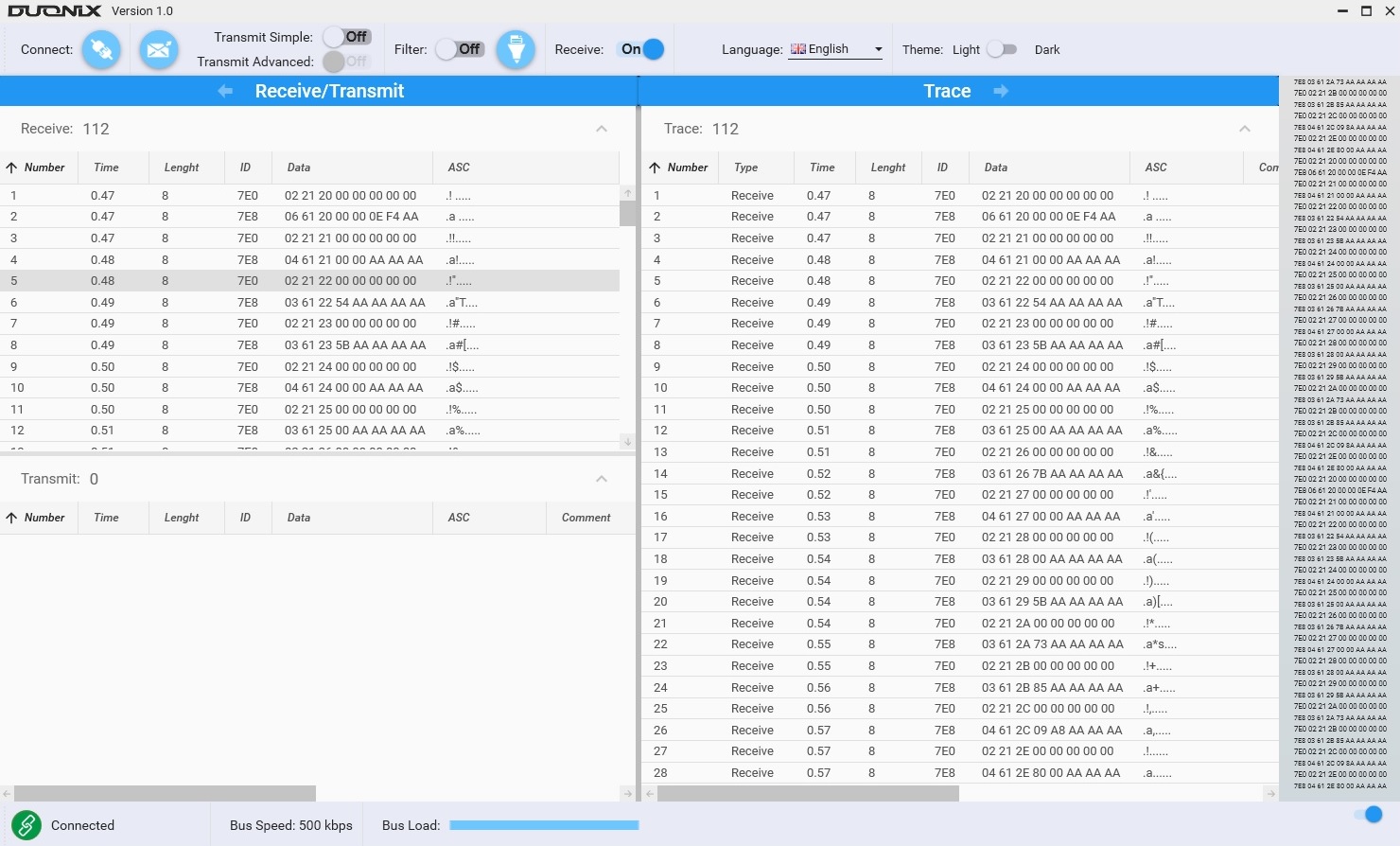Select Receive row 6 with data 03 61 22 54
This screenshot has width=1400, height=846.
point(309,302)
